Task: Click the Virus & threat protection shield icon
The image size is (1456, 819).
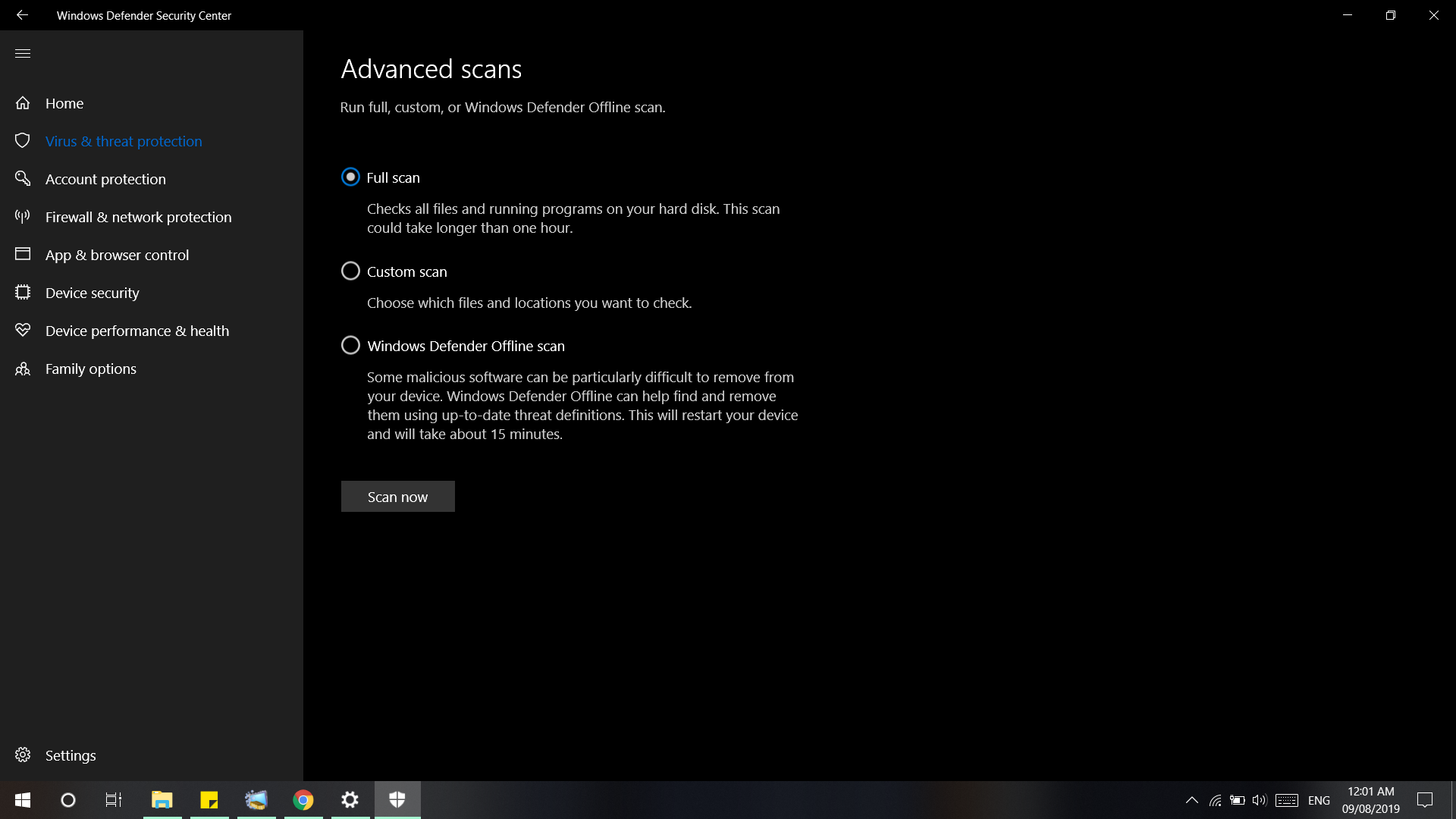Action: (23, 140)
